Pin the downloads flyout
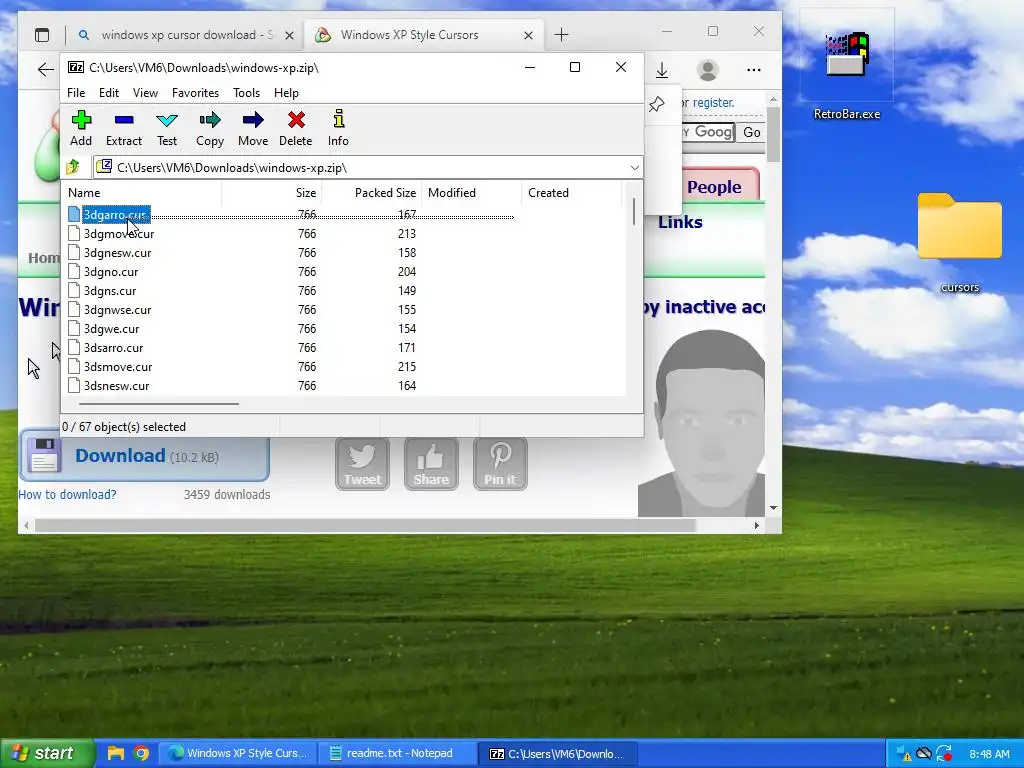This screenshot has height=768, width=1024. pos(656,104)
